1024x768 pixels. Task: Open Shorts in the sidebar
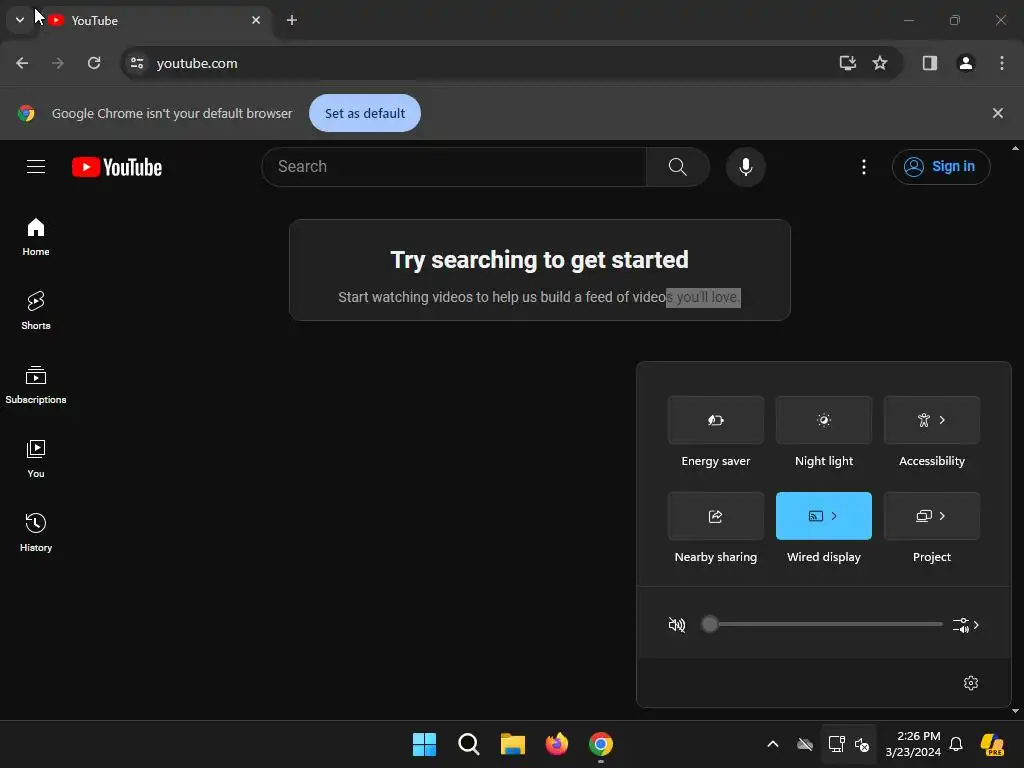click(x=36, y=311)
